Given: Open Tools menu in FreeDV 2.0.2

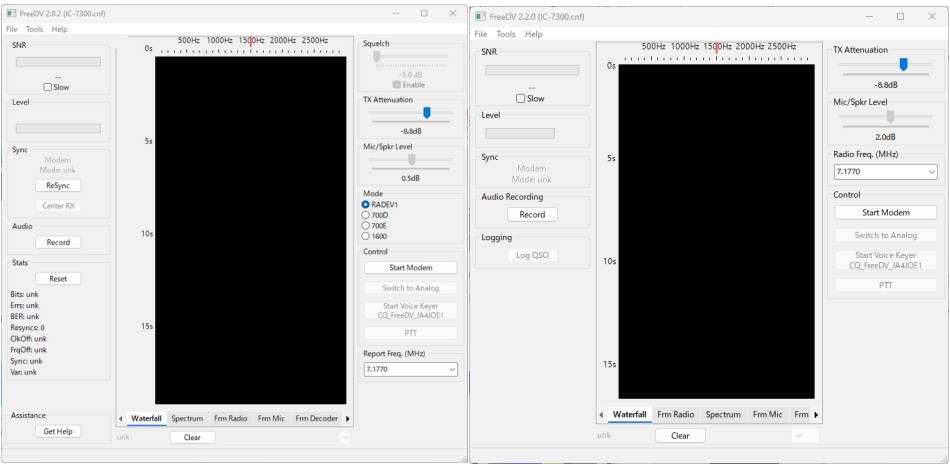Looking at the screenshot, I should point(35,29).
